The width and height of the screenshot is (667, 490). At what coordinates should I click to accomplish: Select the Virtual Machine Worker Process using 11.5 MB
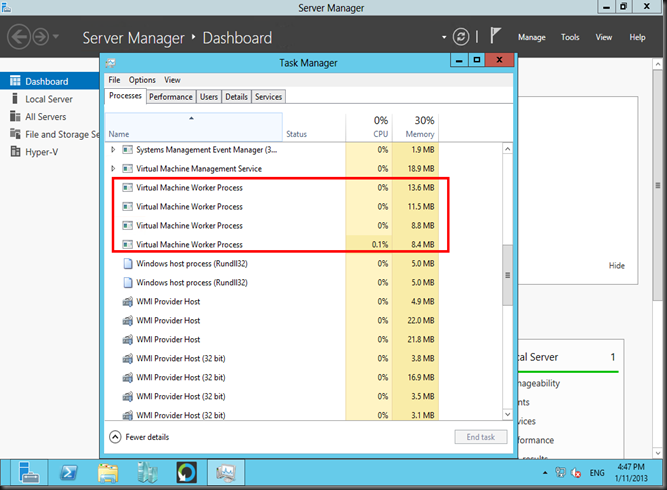pyautogui.click(x=272, y=206)
